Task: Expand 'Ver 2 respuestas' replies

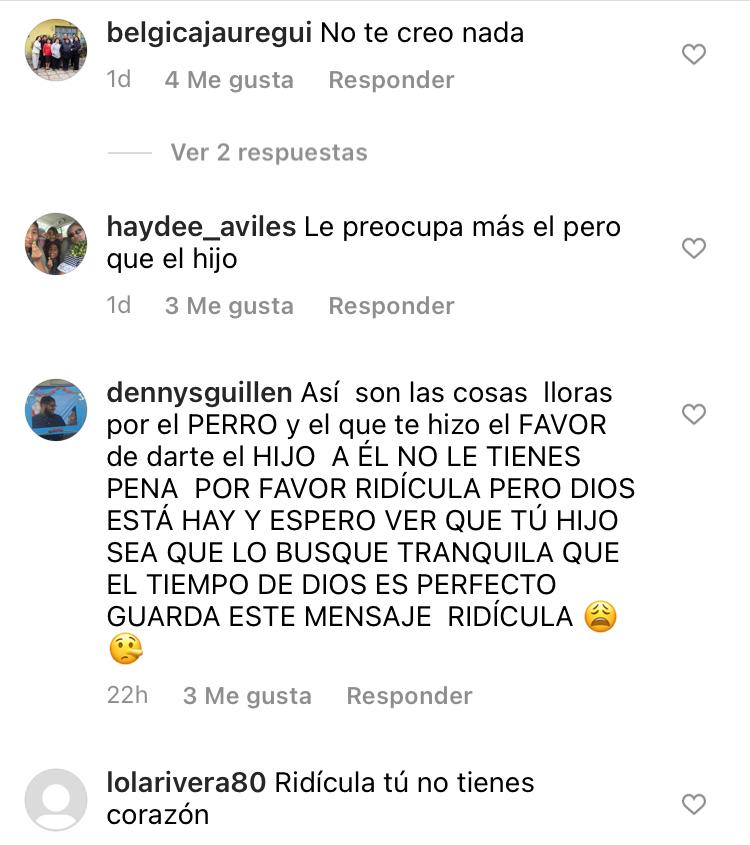Action: (269, 153)
